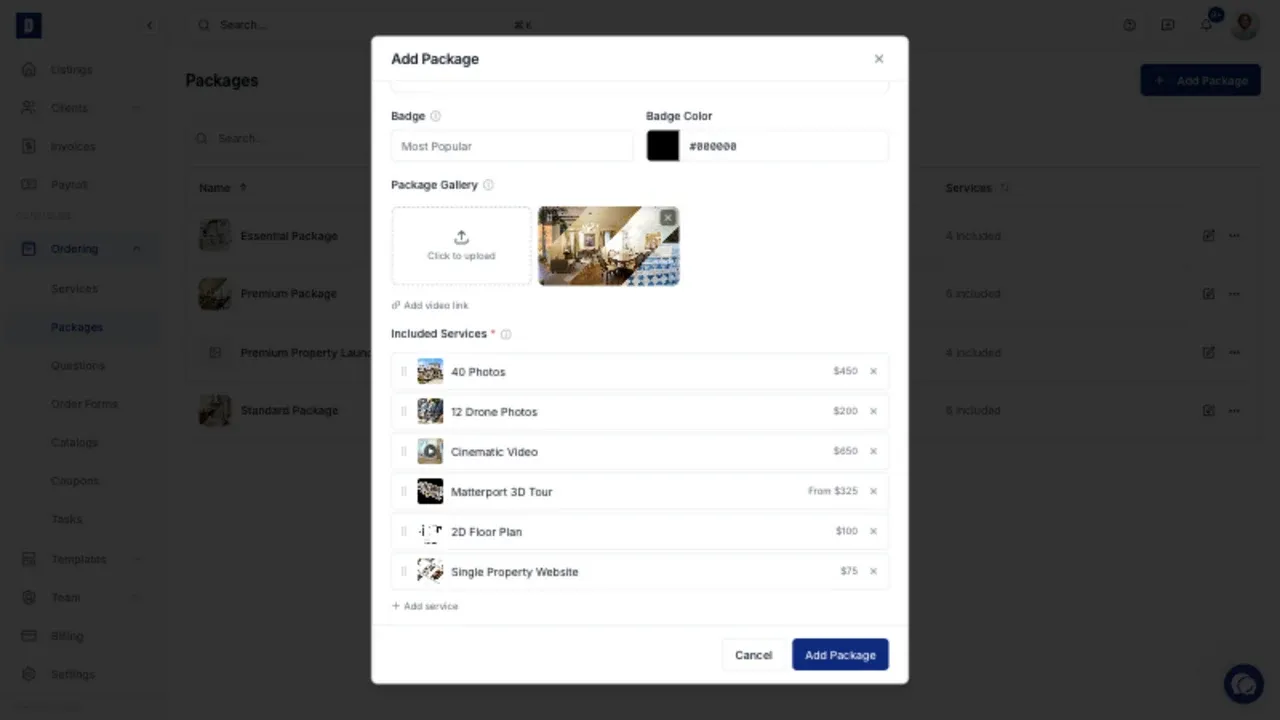Open Order Forms in sidebar
Viewport: 1280px width, 720px height.
click(84, 404)
